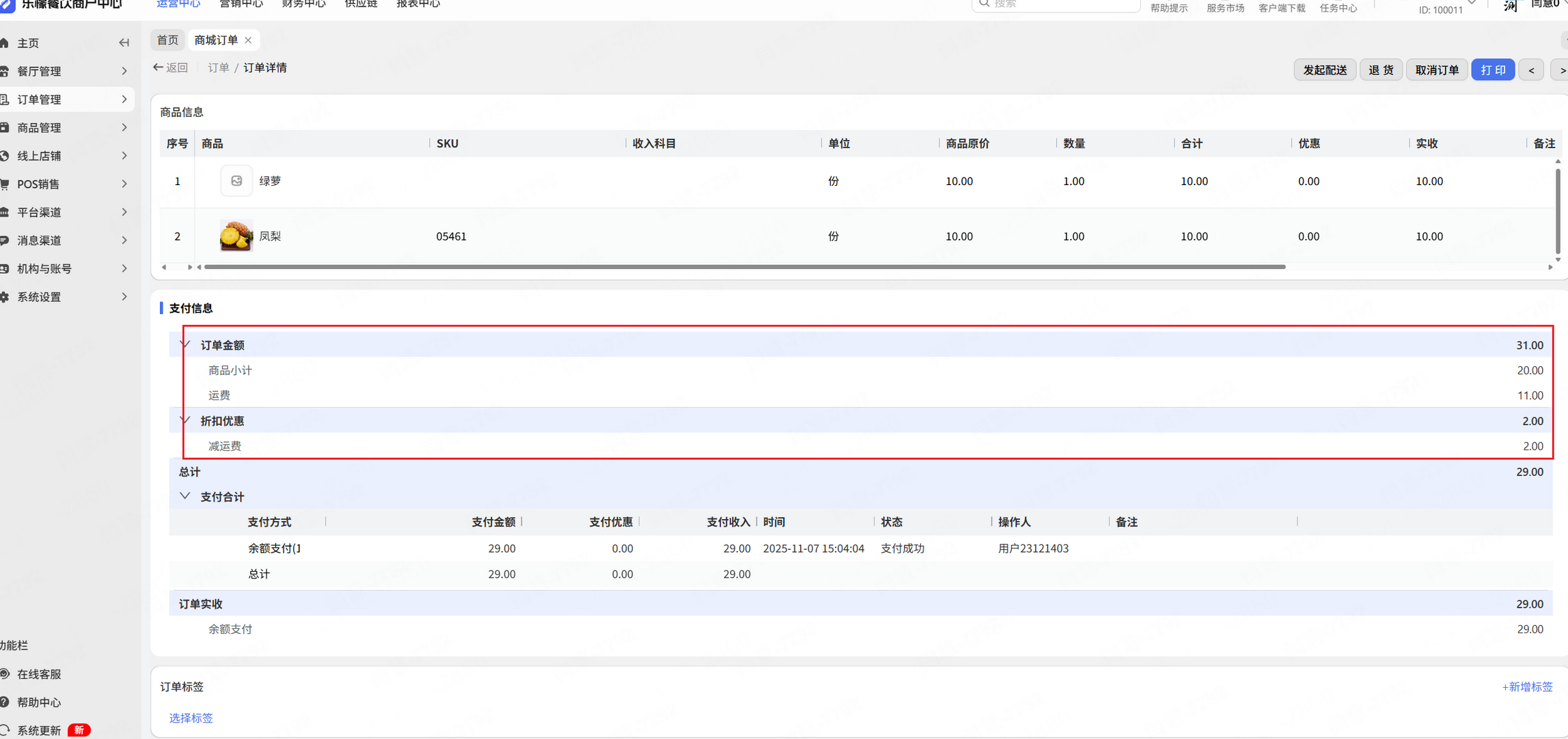Open 在线客服 support icon

pos(5,674)
